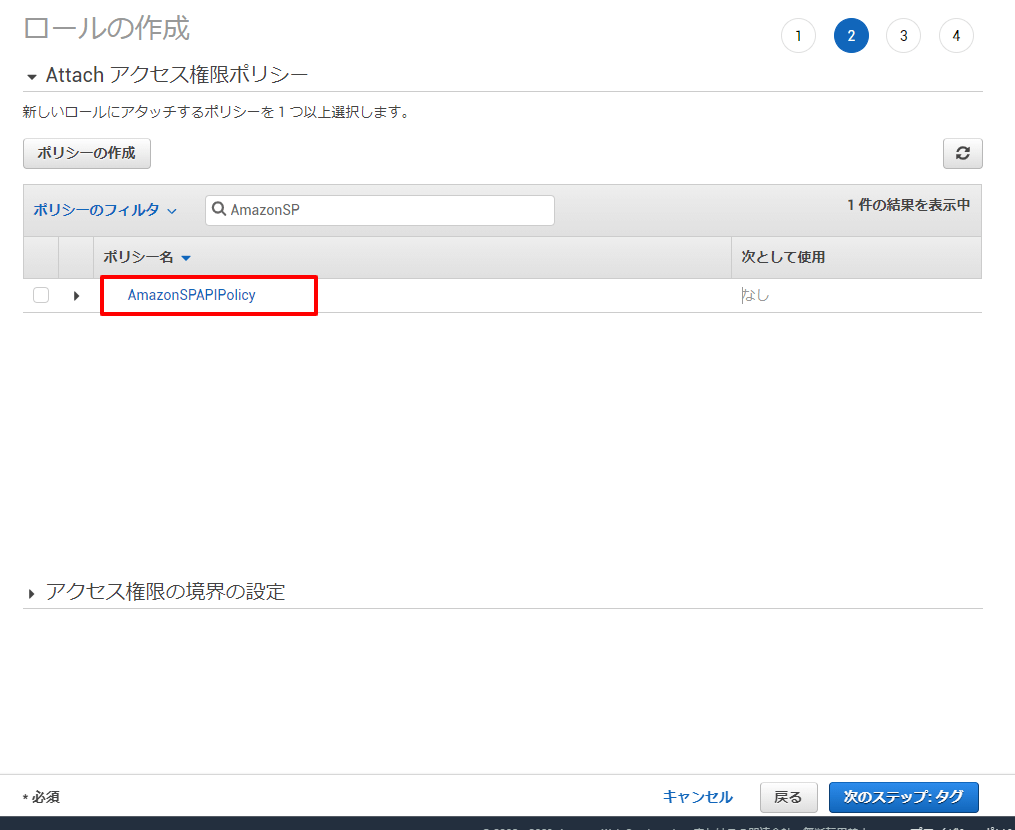This screenshot has width=1015, height=830.
Task: Jump to step 3 indicator
Action: coord(904,36)
